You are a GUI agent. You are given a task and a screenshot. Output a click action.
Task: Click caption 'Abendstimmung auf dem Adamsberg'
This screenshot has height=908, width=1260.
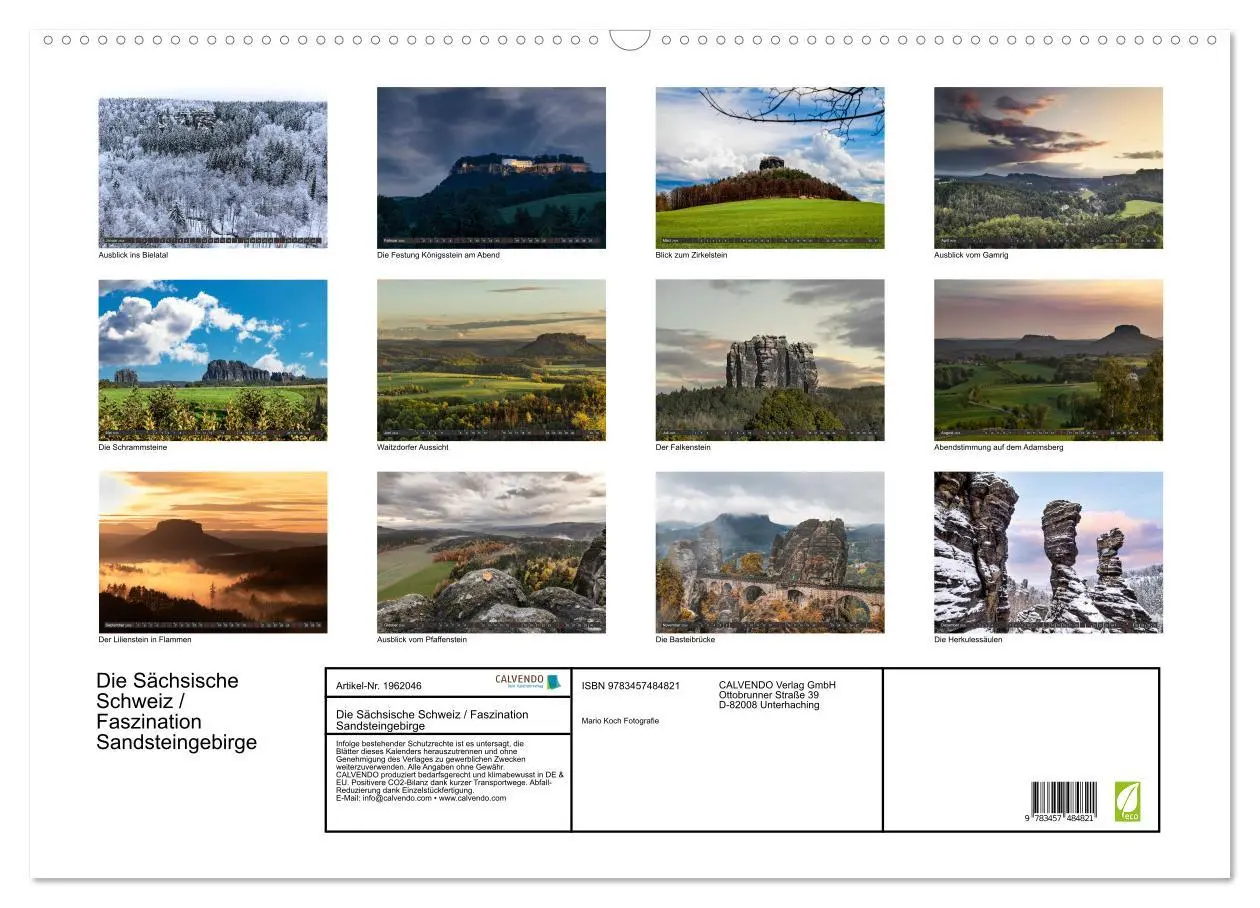999,447
